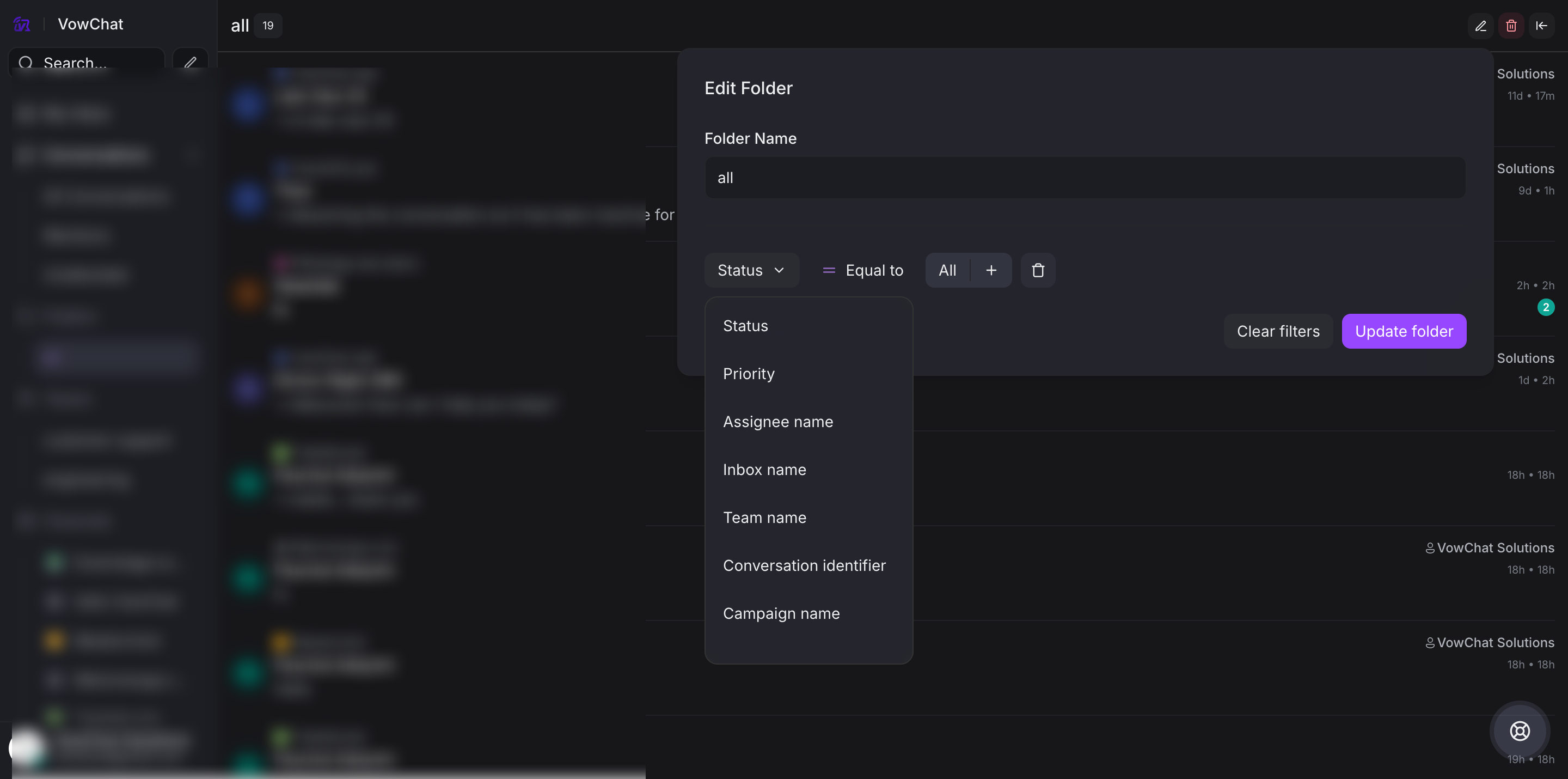Click the plus icon next to All
The width and height of the screenshot is (1568, 779).
[991, 270]
